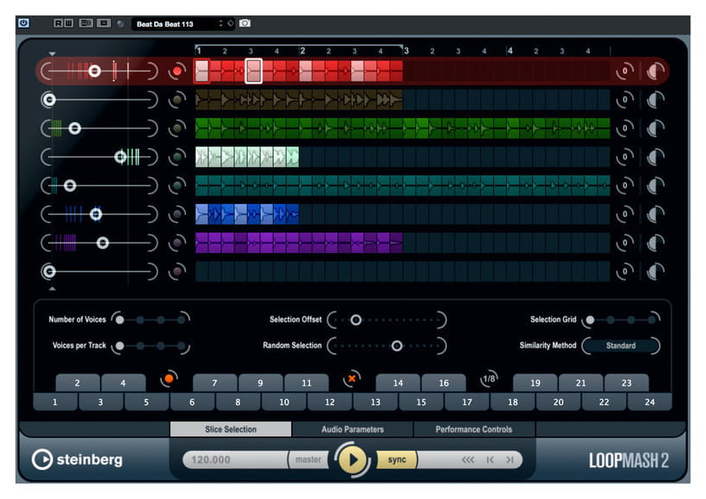Screen dimensions: 706x499
Task: Jump to loop start with the |< icon
Action: 490,460
